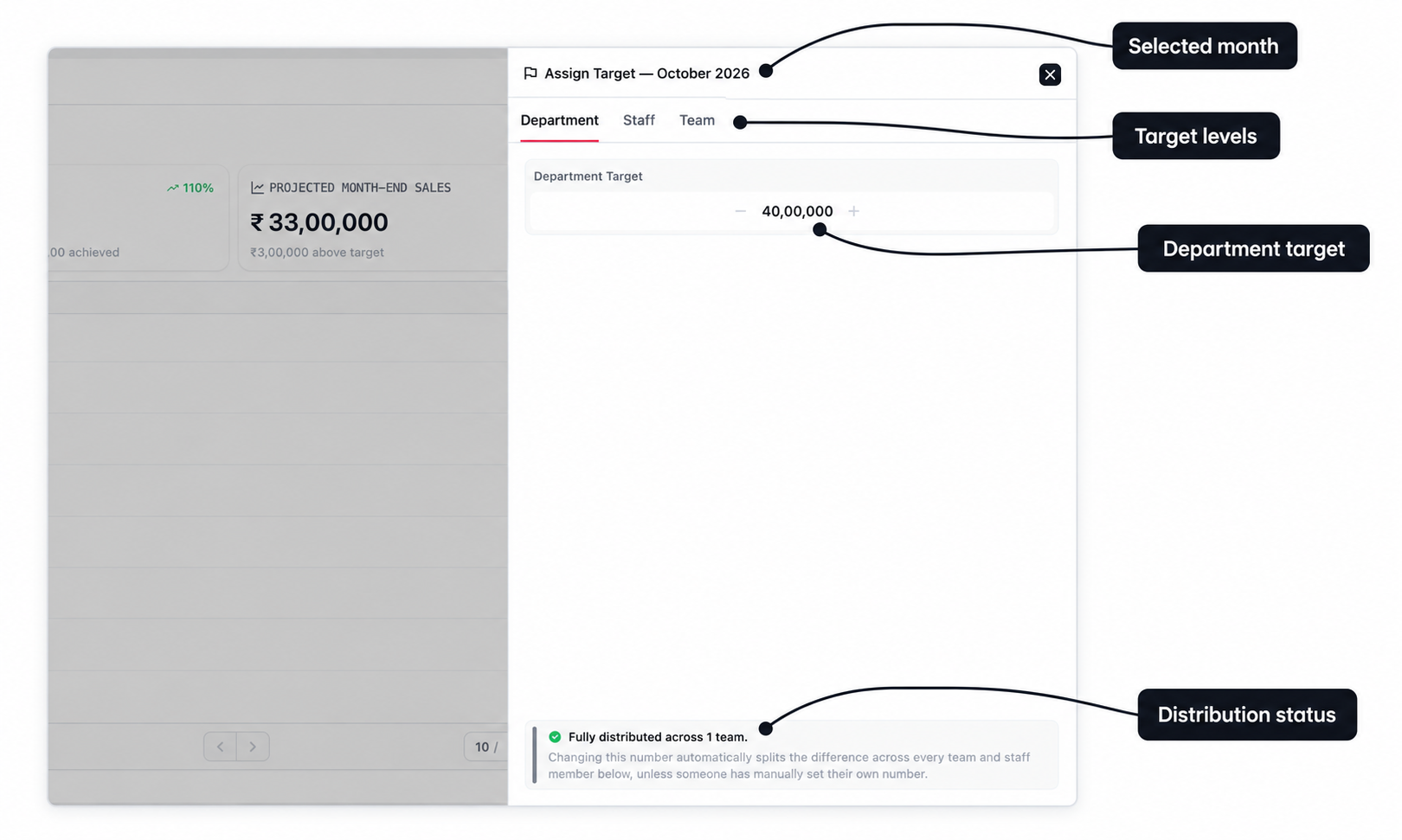
Task: Click the ₹33,00,000 projected sales figure
Action: [319, 222]
